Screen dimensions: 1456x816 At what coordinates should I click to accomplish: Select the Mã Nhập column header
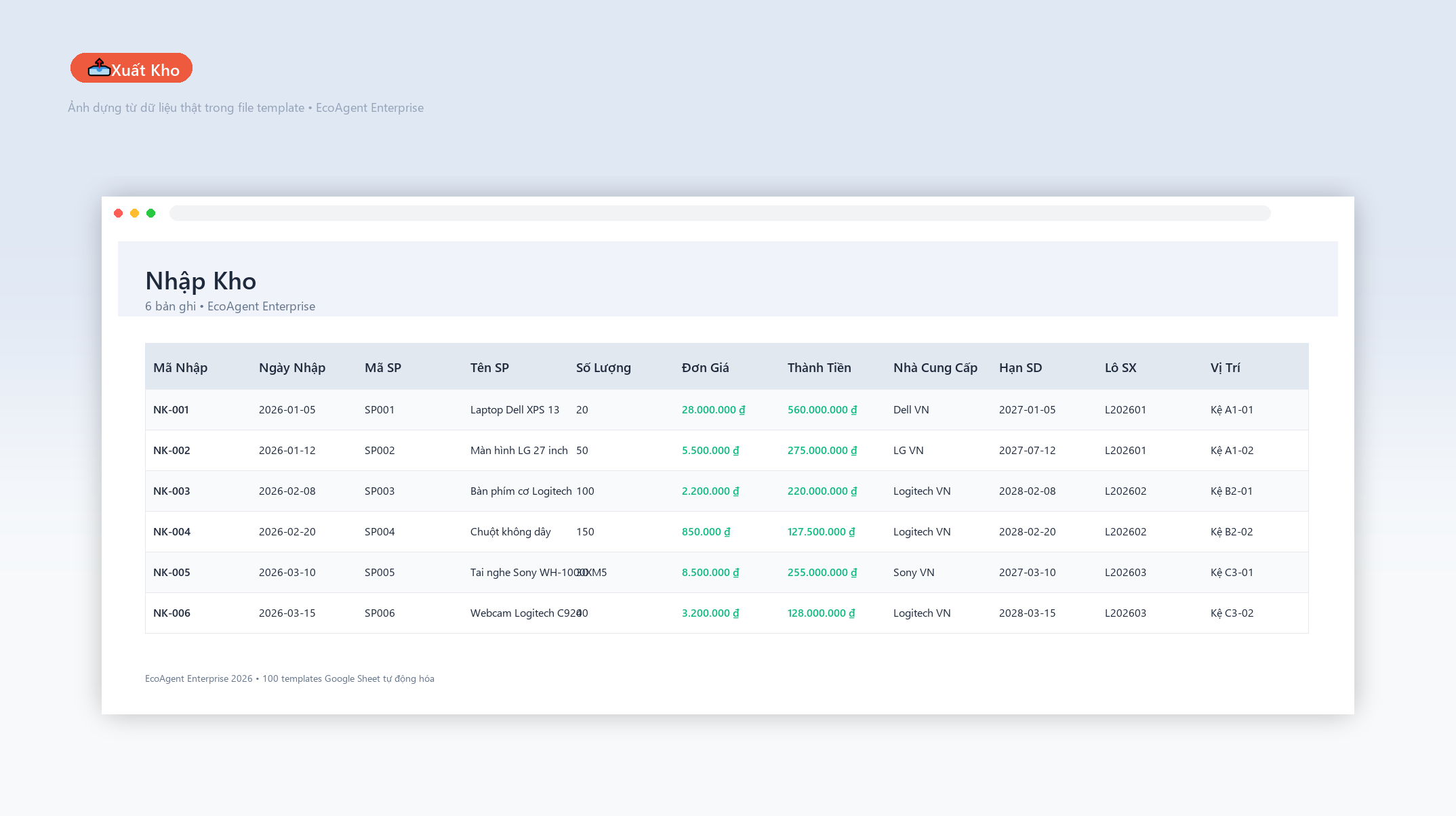180,367
